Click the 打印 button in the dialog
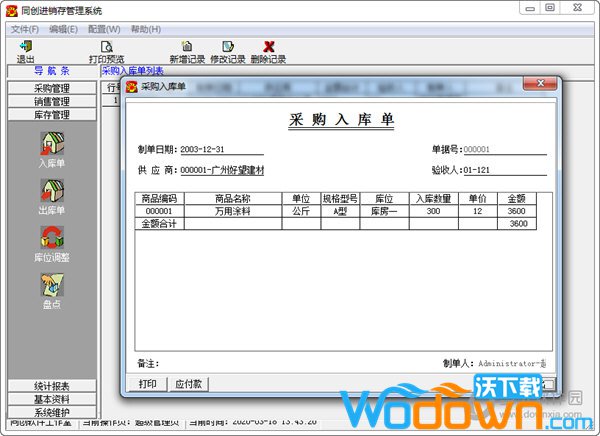The image size is (600, 436). pos(148,384)
